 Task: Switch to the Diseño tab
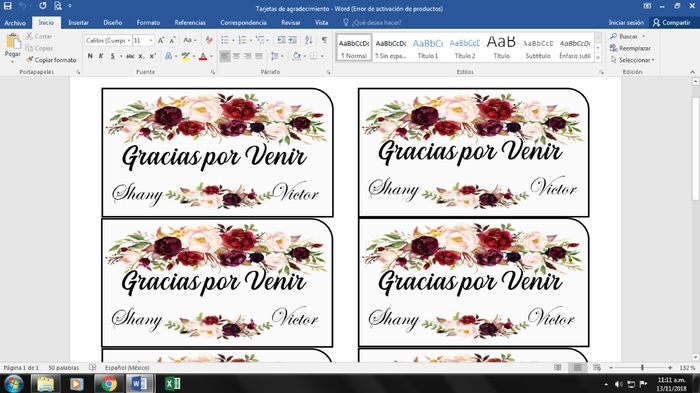tap(112, 22)
